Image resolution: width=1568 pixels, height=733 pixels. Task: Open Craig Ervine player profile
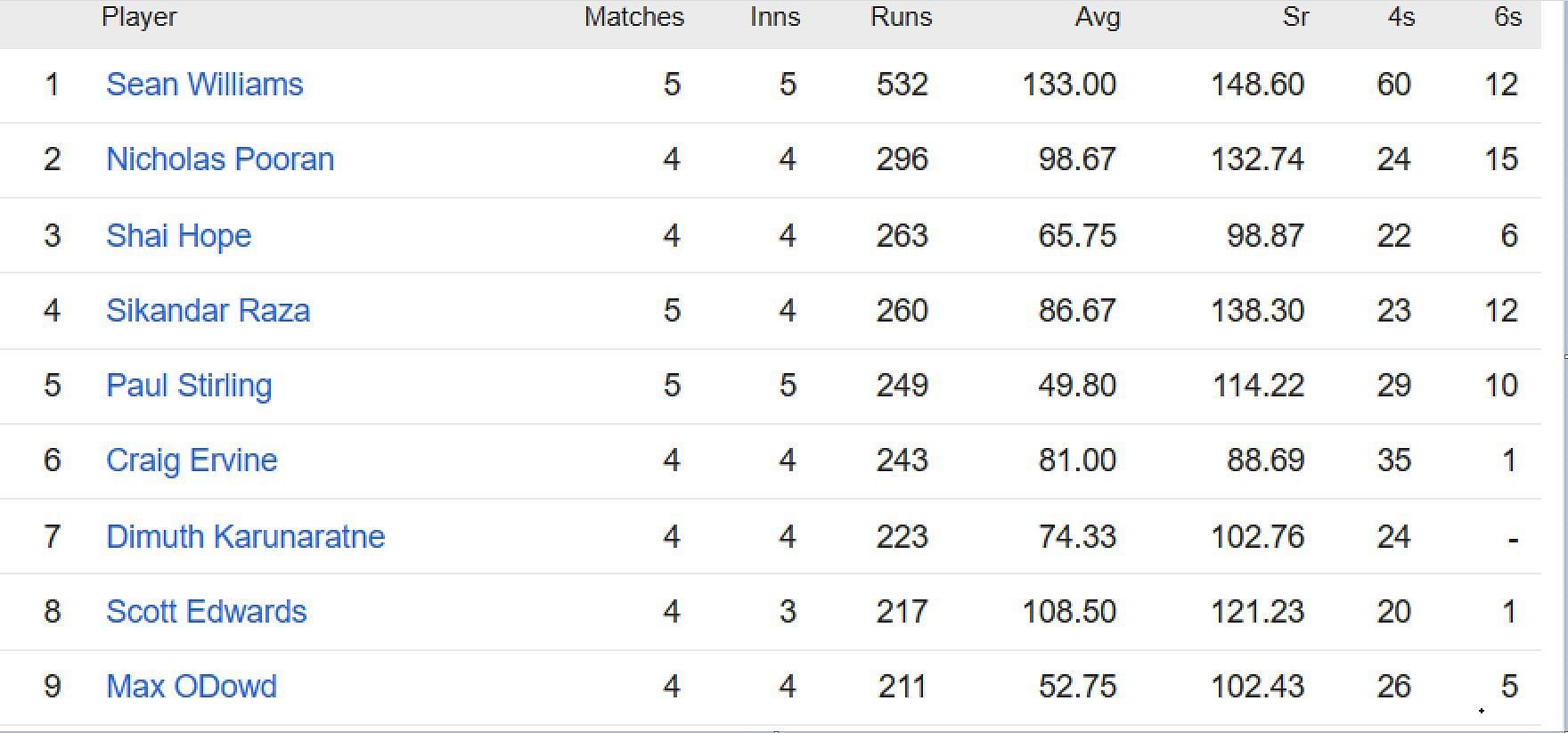coord(192,460)
